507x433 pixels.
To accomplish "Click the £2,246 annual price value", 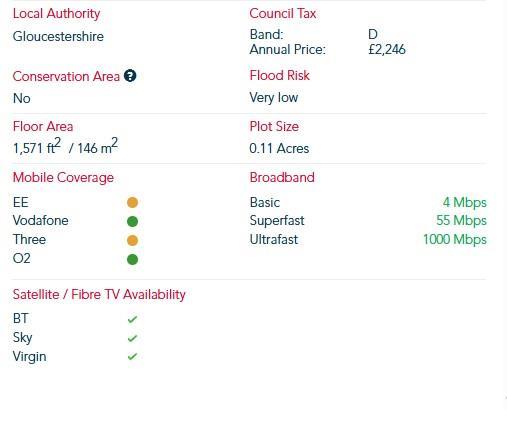I will [387, 50].
